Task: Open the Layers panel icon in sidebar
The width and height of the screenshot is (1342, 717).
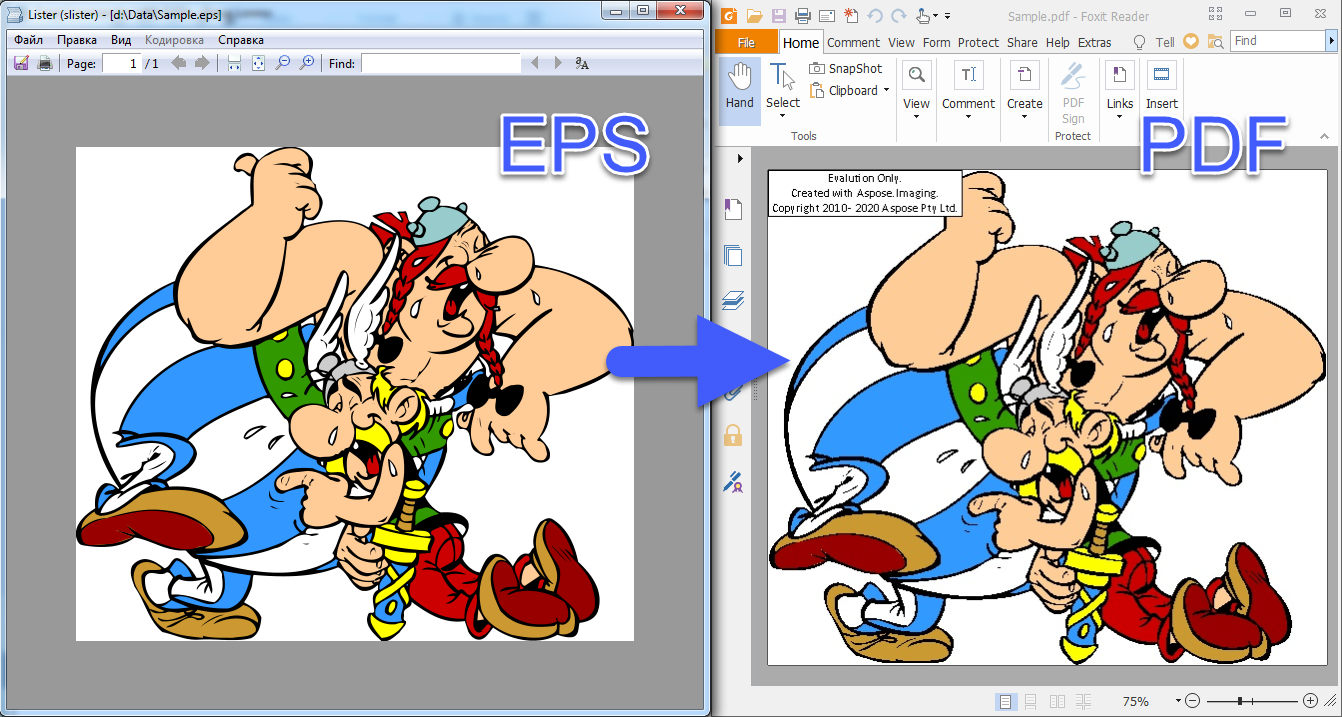Action: point(733,299)
